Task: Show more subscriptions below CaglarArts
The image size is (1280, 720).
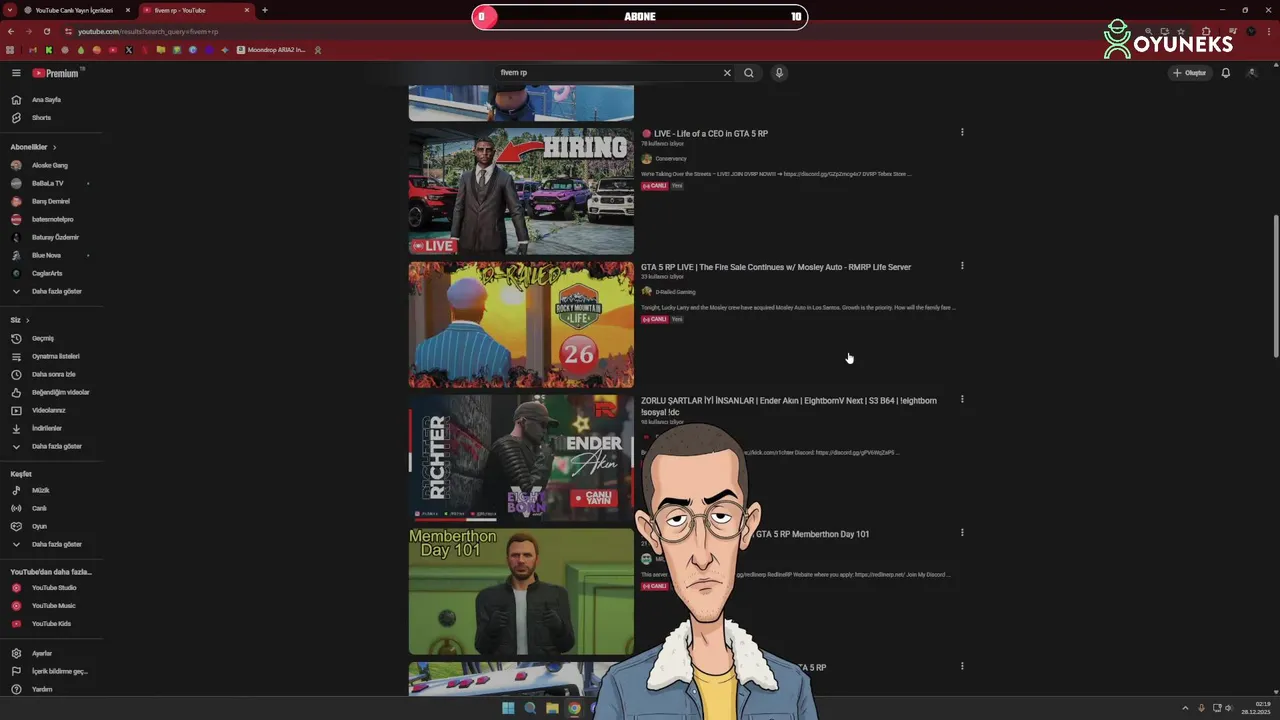Action: (56, 291)
